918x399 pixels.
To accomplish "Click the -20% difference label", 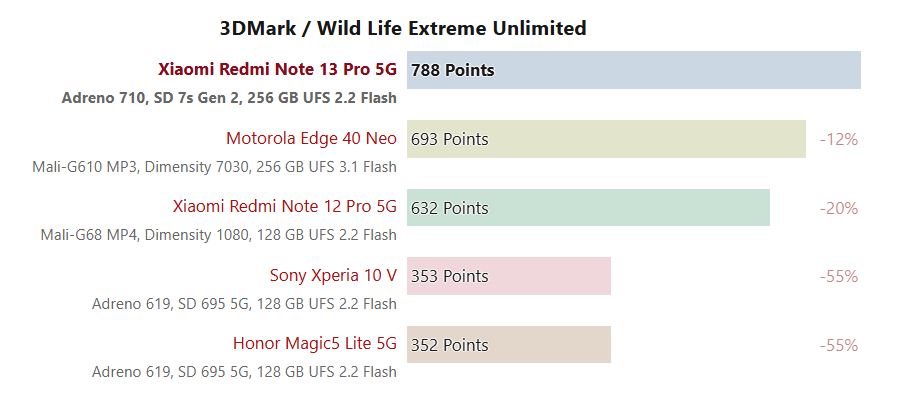I will coord(839,208).
